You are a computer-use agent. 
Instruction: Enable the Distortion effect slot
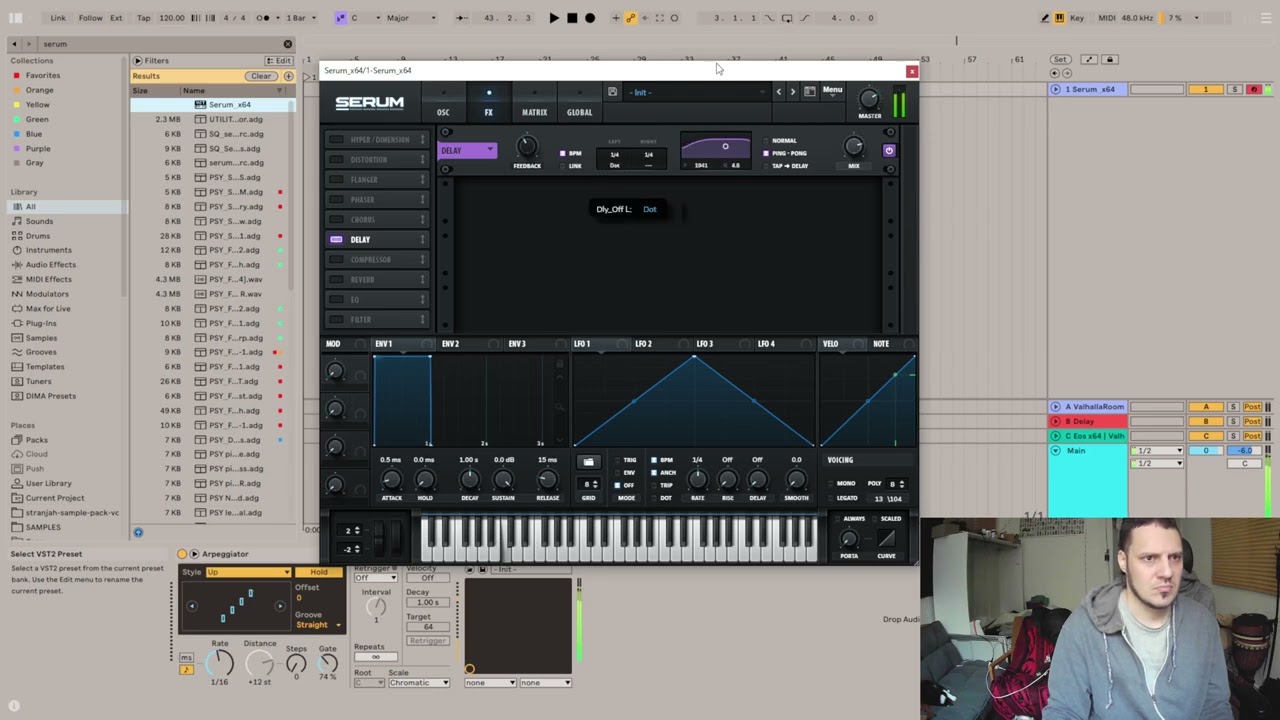[336, 159]
